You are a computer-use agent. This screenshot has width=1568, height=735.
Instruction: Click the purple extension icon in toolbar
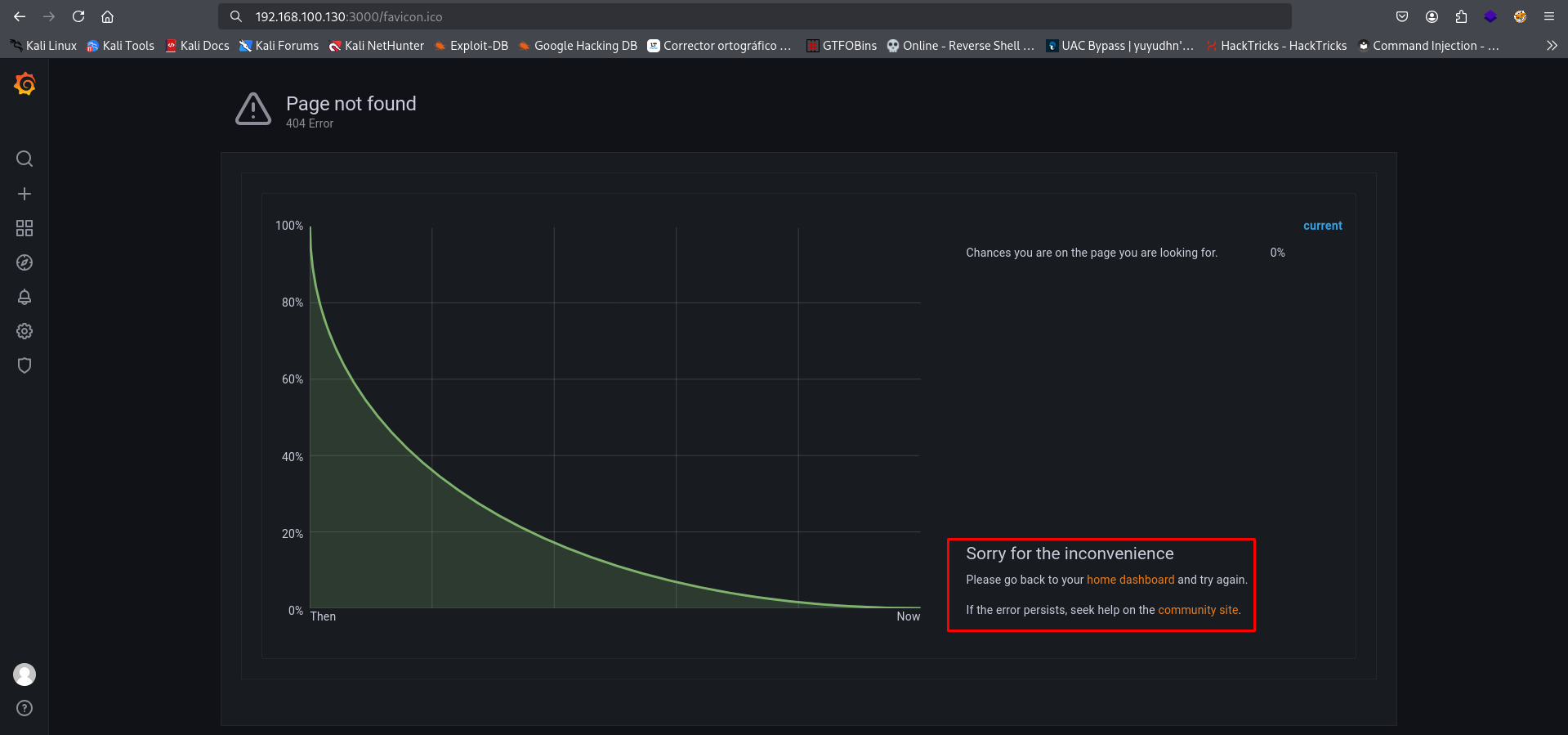tap(1490, 16)
